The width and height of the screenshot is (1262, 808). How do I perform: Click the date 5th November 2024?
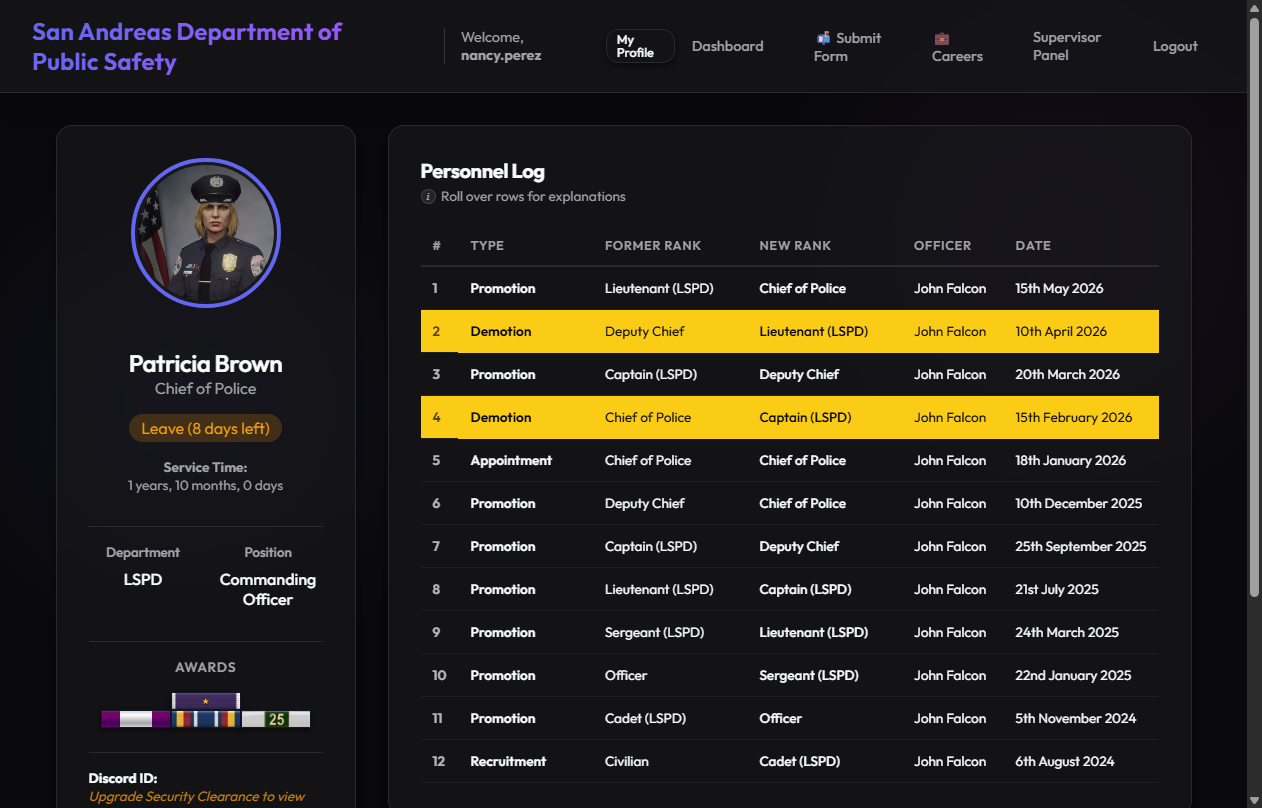click(1075, 718)
